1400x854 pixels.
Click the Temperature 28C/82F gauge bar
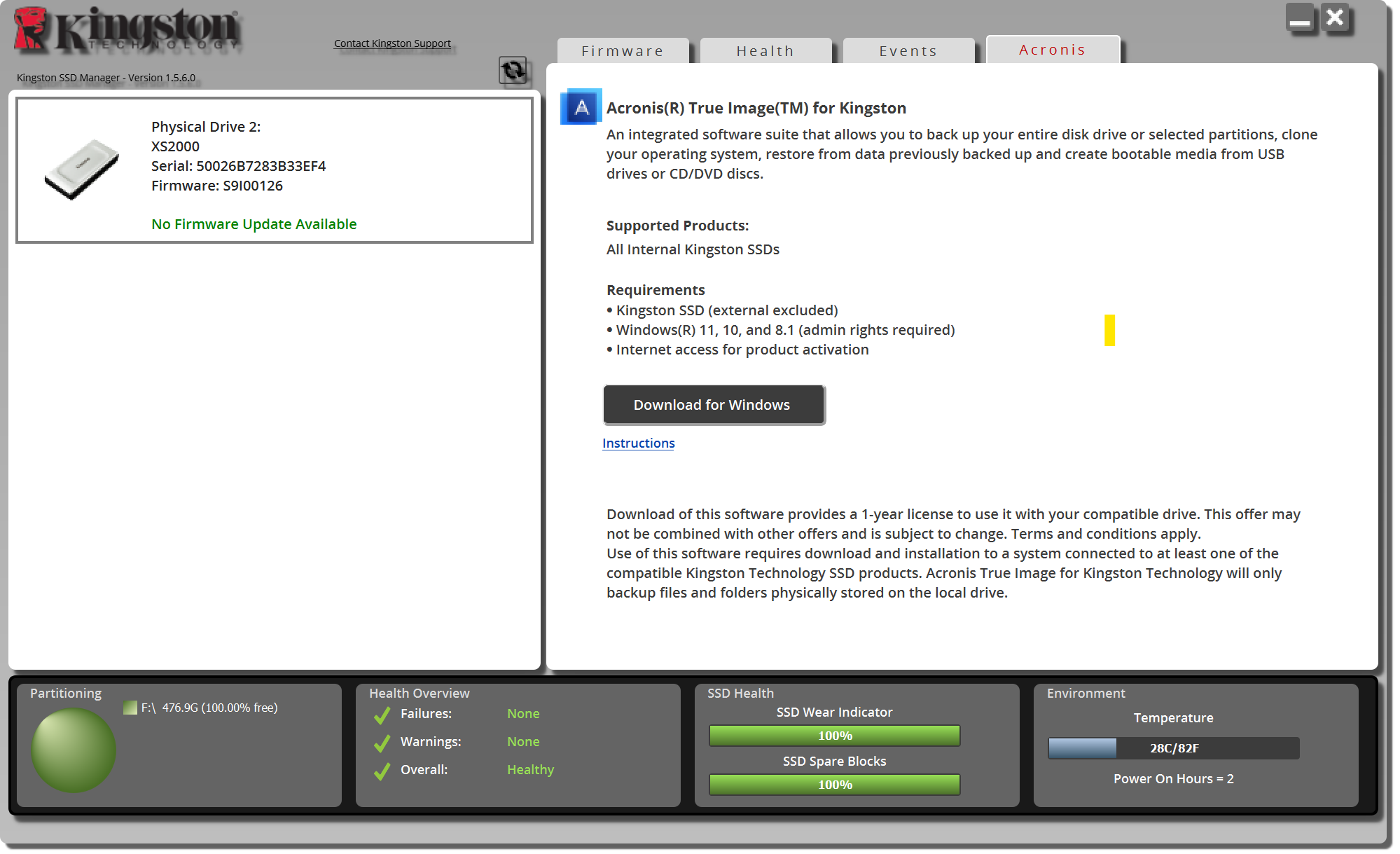click(x=1173, y=748)
